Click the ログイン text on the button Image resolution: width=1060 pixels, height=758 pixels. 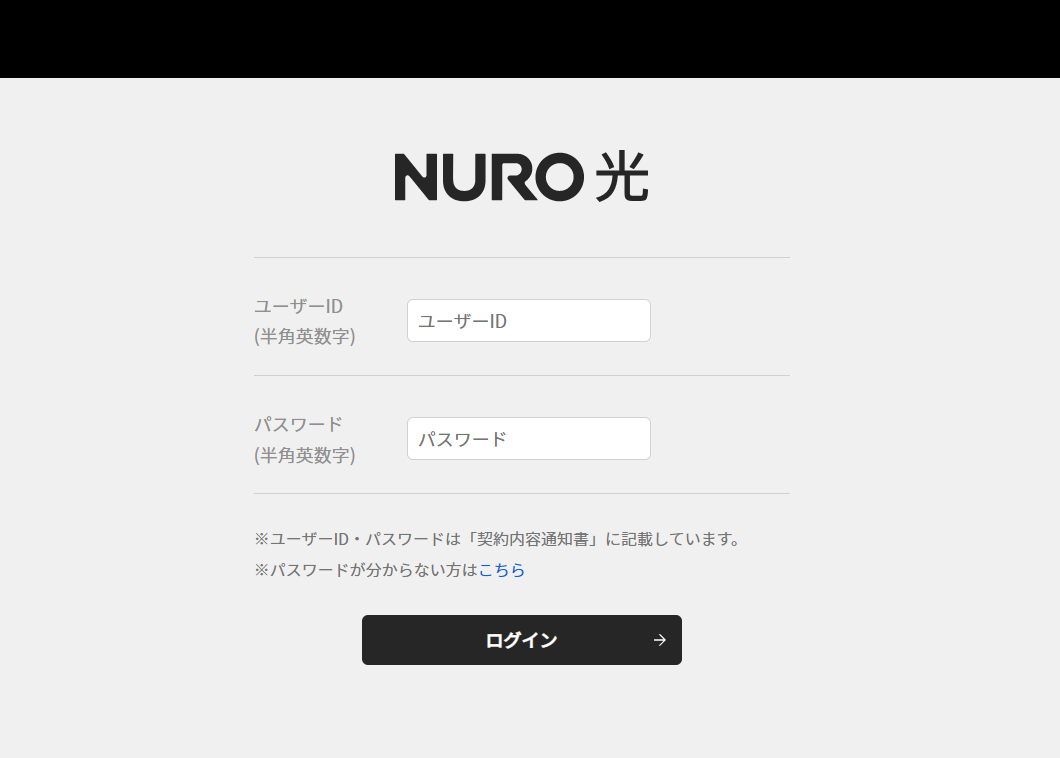[x=521, y=640]
